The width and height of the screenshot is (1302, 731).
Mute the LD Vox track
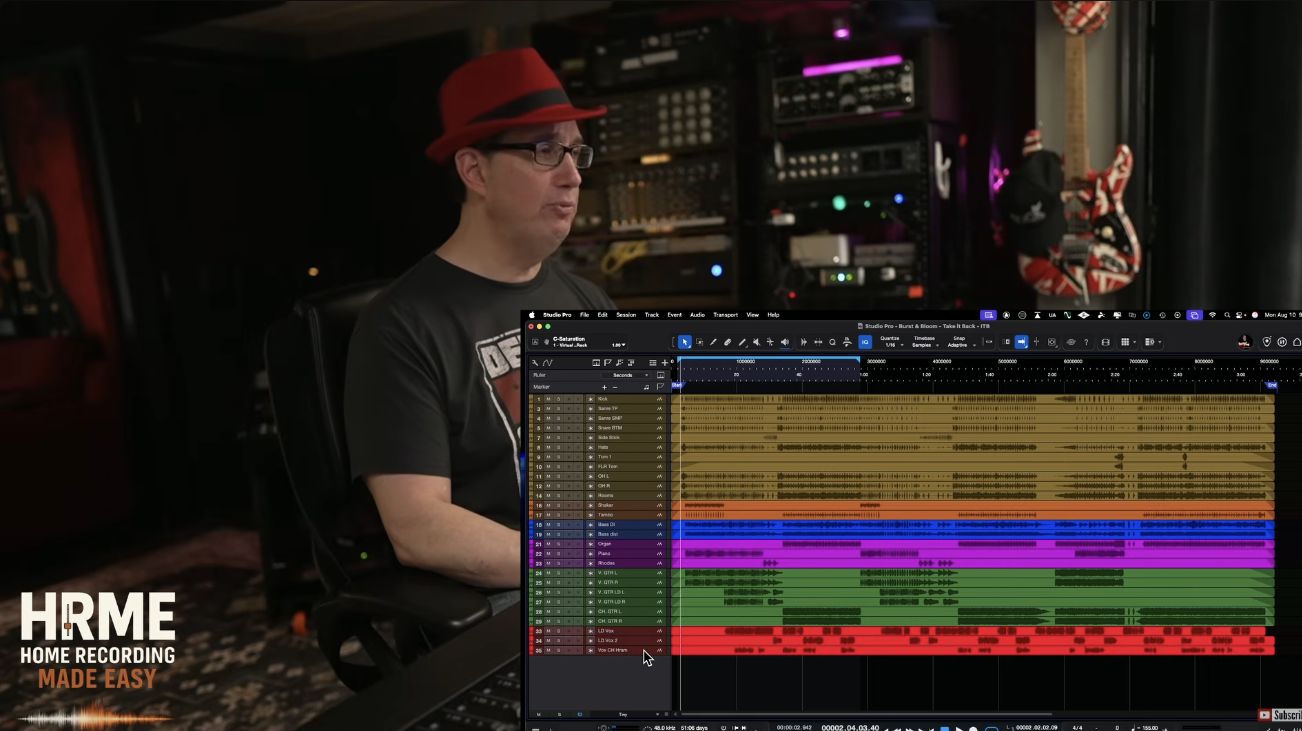548,631
